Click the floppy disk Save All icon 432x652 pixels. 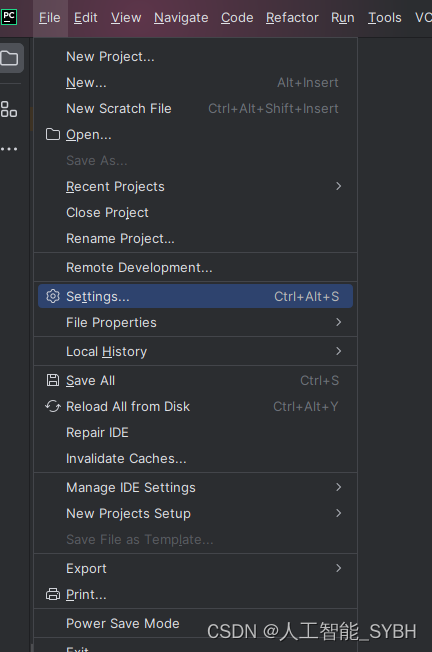click(x=53, y=380)
